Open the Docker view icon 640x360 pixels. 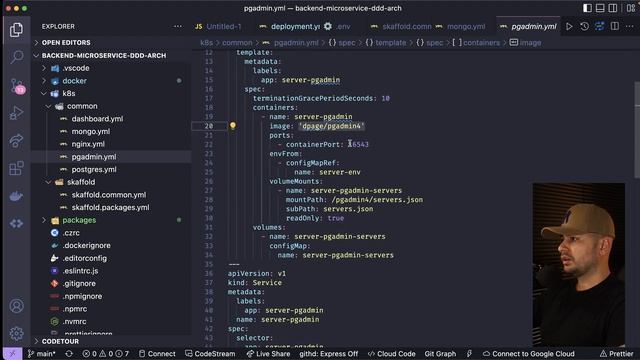point(16,196)
